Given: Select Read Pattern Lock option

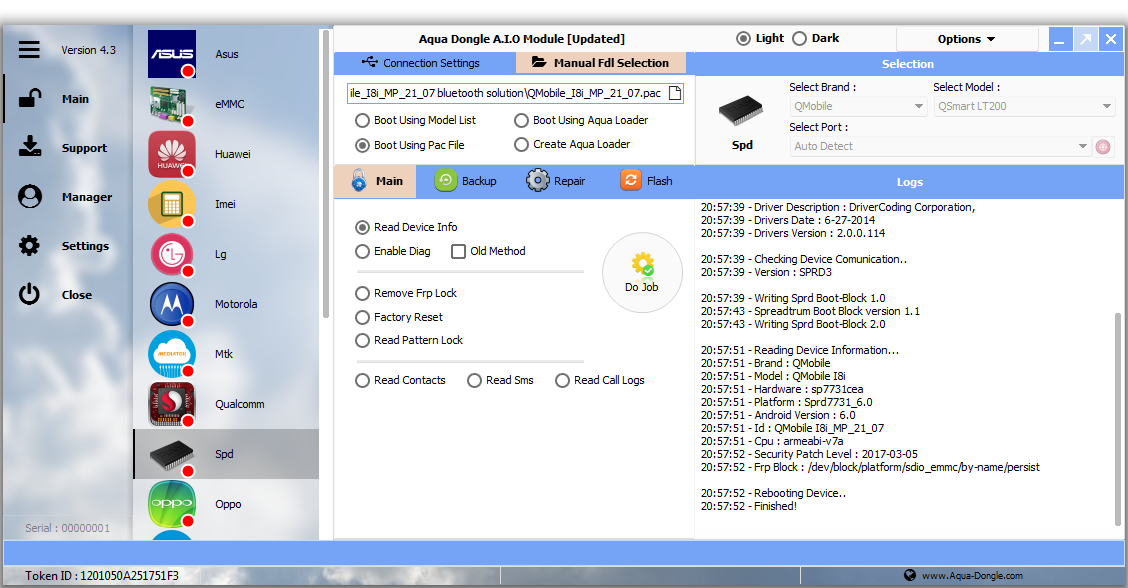Looking at the screenshot, I should [x=363, y=340].
